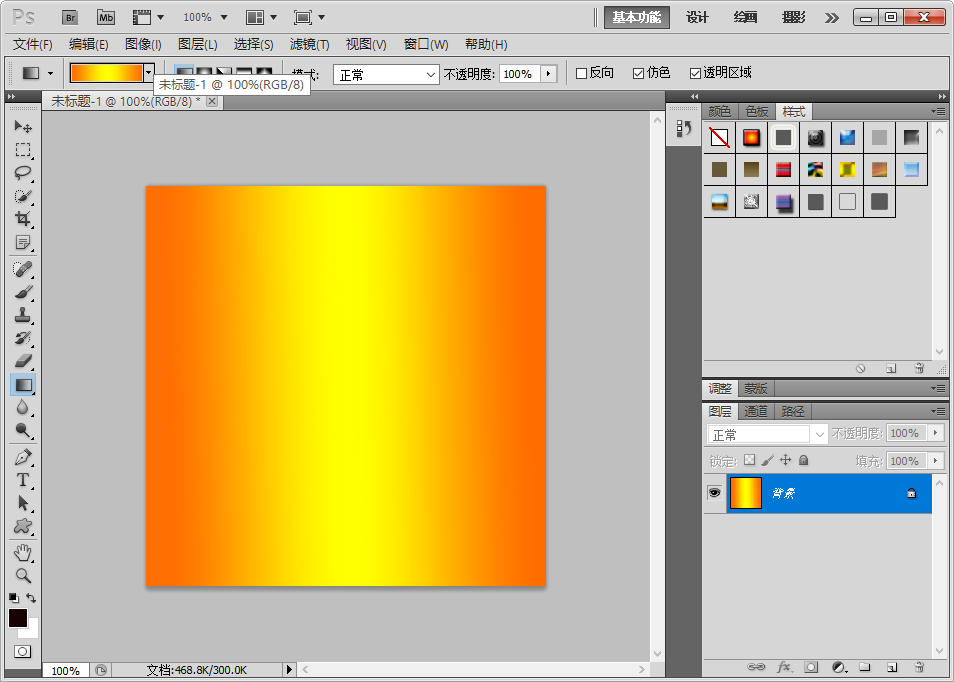This screenshot has width=954, height=682.
Task: Select the Path Selection tool
Action: pos(23,503)
